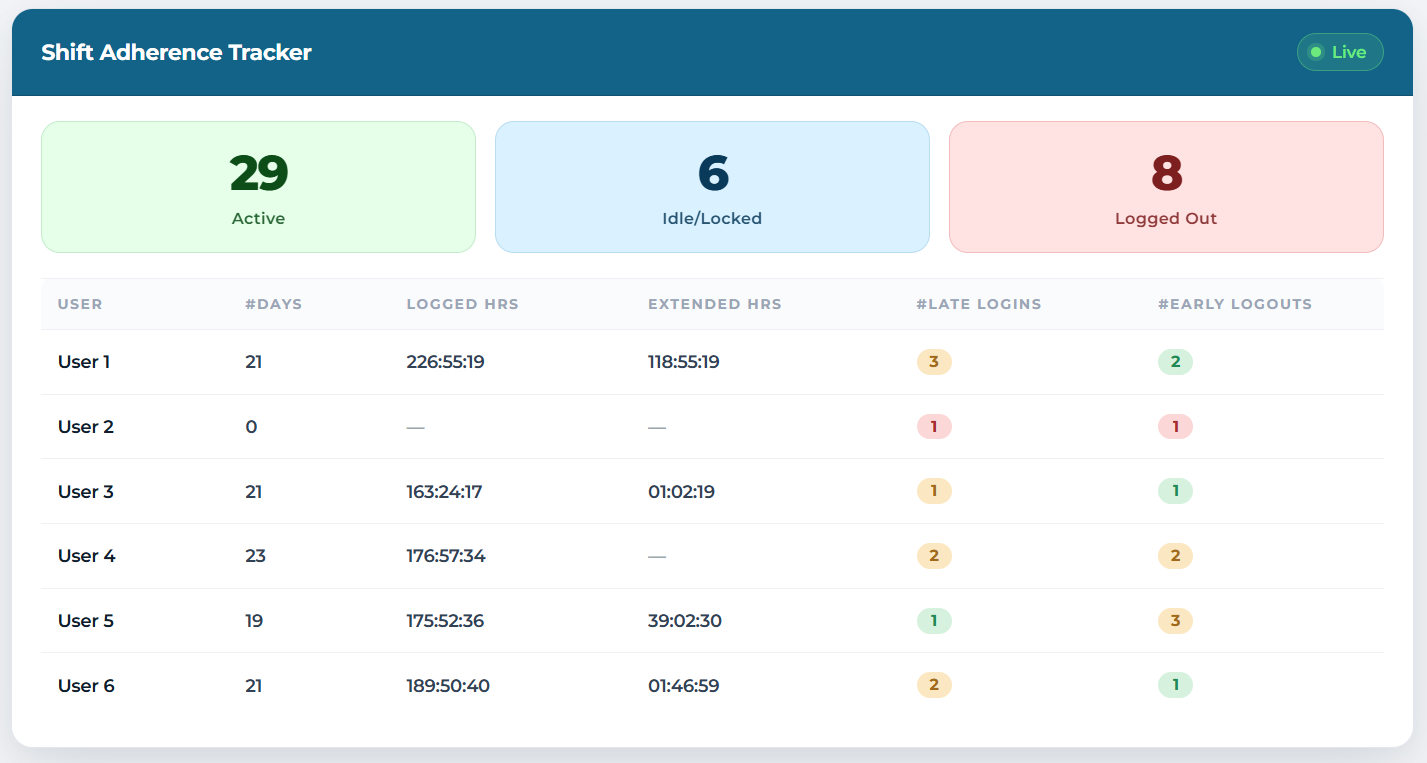
Task: Sort by #LATE LOGINS column header
Action: point(978,304)
